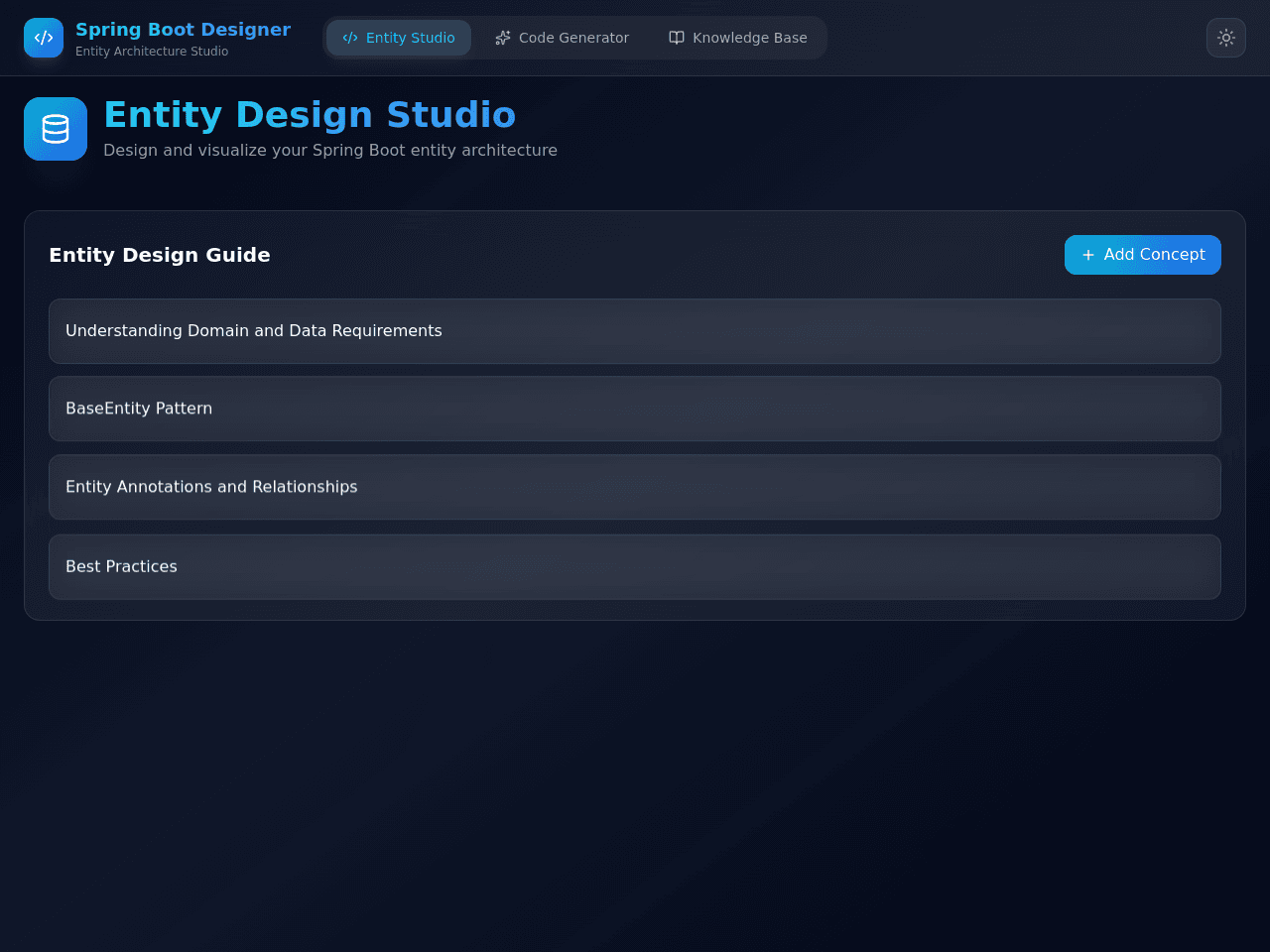Expand Understanding Domain and Data Requirements

coord(635,331)
